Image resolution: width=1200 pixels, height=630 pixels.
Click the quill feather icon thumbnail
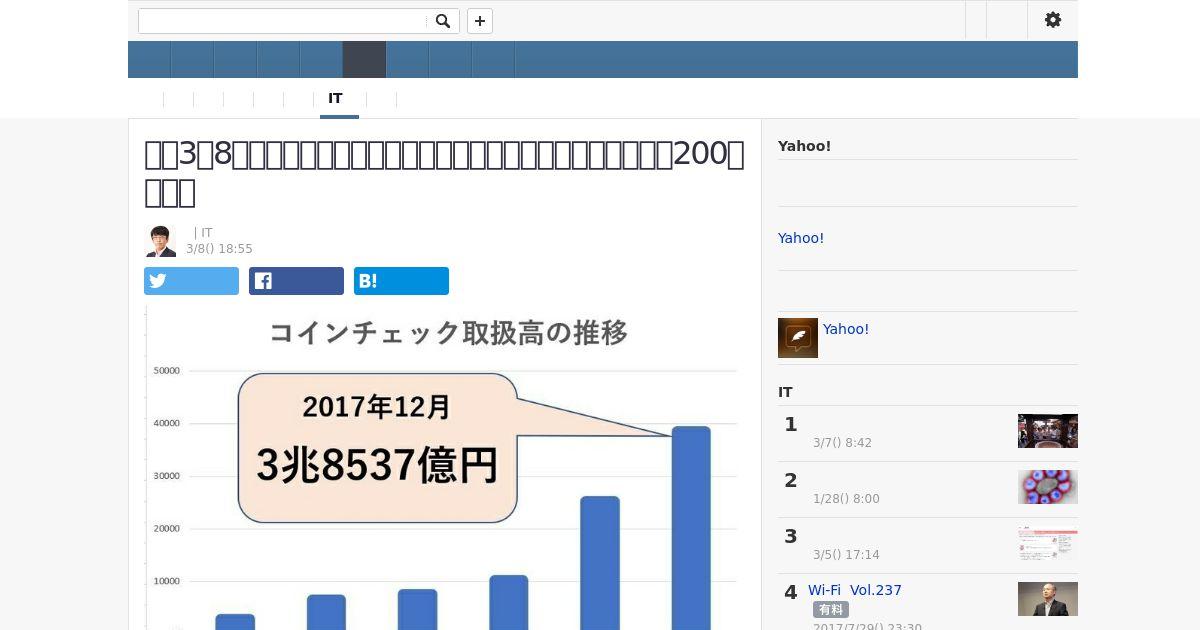click(798, 338)
